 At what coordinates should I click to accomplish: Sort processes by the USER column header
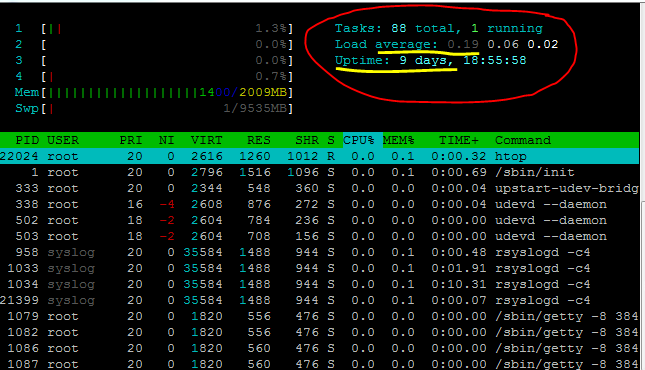[63, 140]
